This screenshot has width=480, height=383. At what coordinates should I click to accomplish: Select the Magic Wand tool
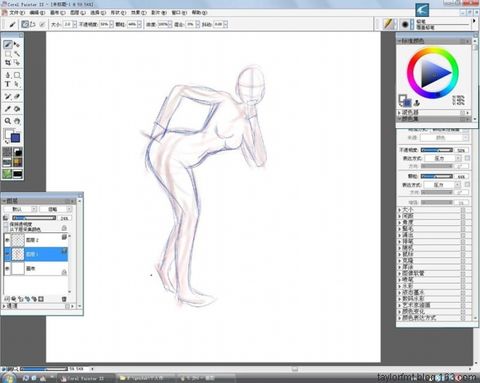point(17,54)
